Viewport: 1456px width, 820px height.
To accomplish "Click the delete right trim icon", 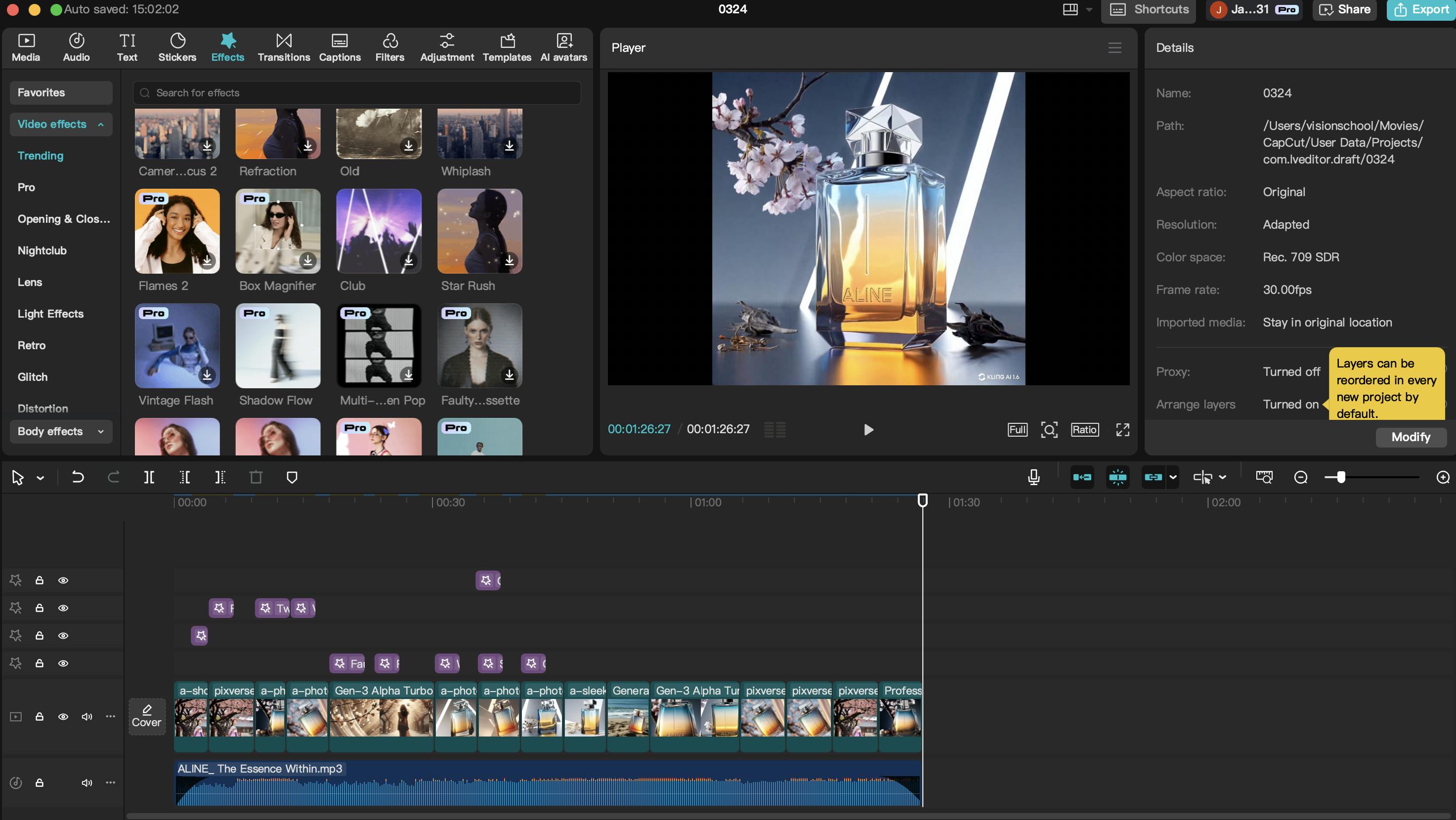I will coord(220,478).
